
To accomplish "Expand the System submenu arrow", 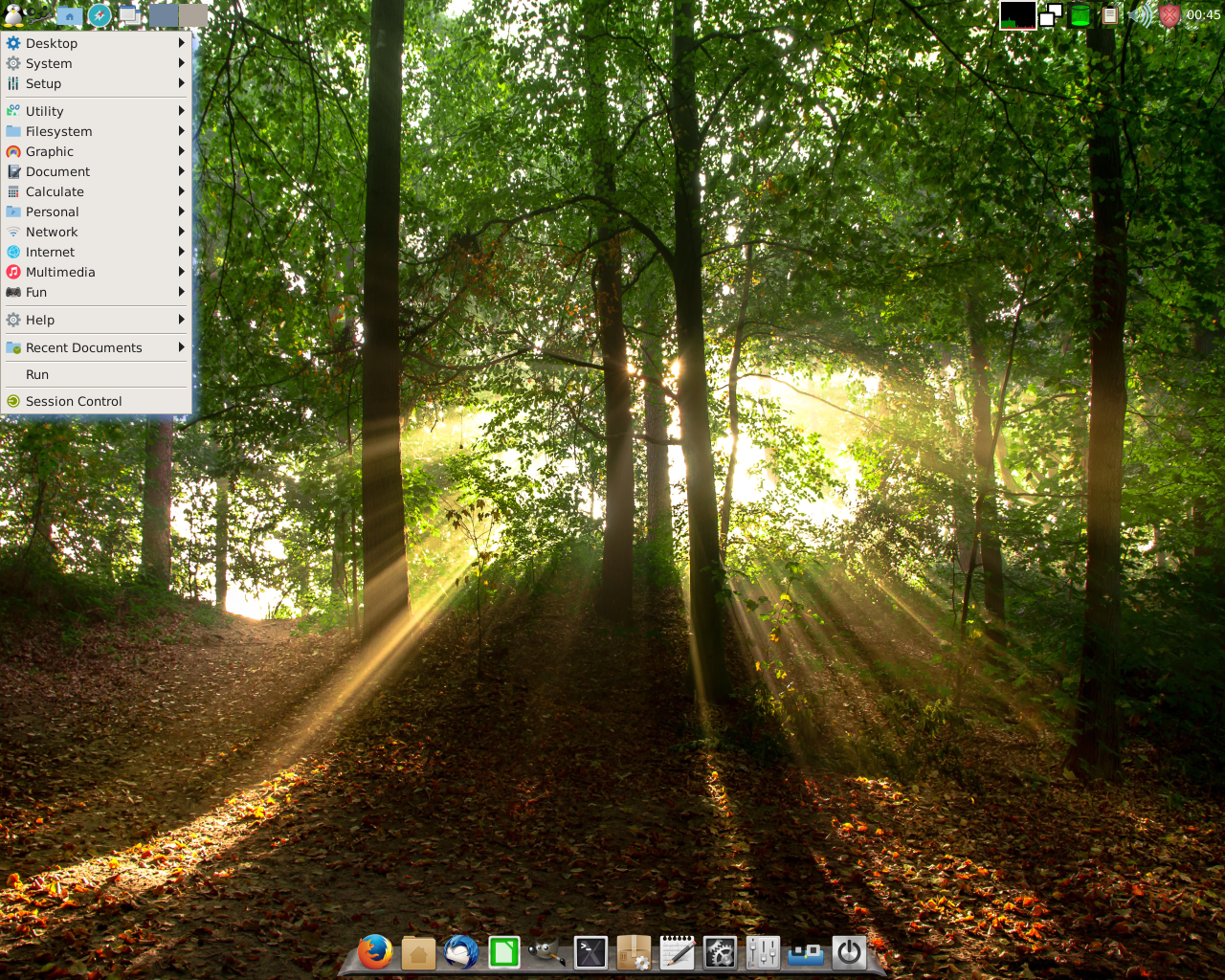I will (181, 63).
